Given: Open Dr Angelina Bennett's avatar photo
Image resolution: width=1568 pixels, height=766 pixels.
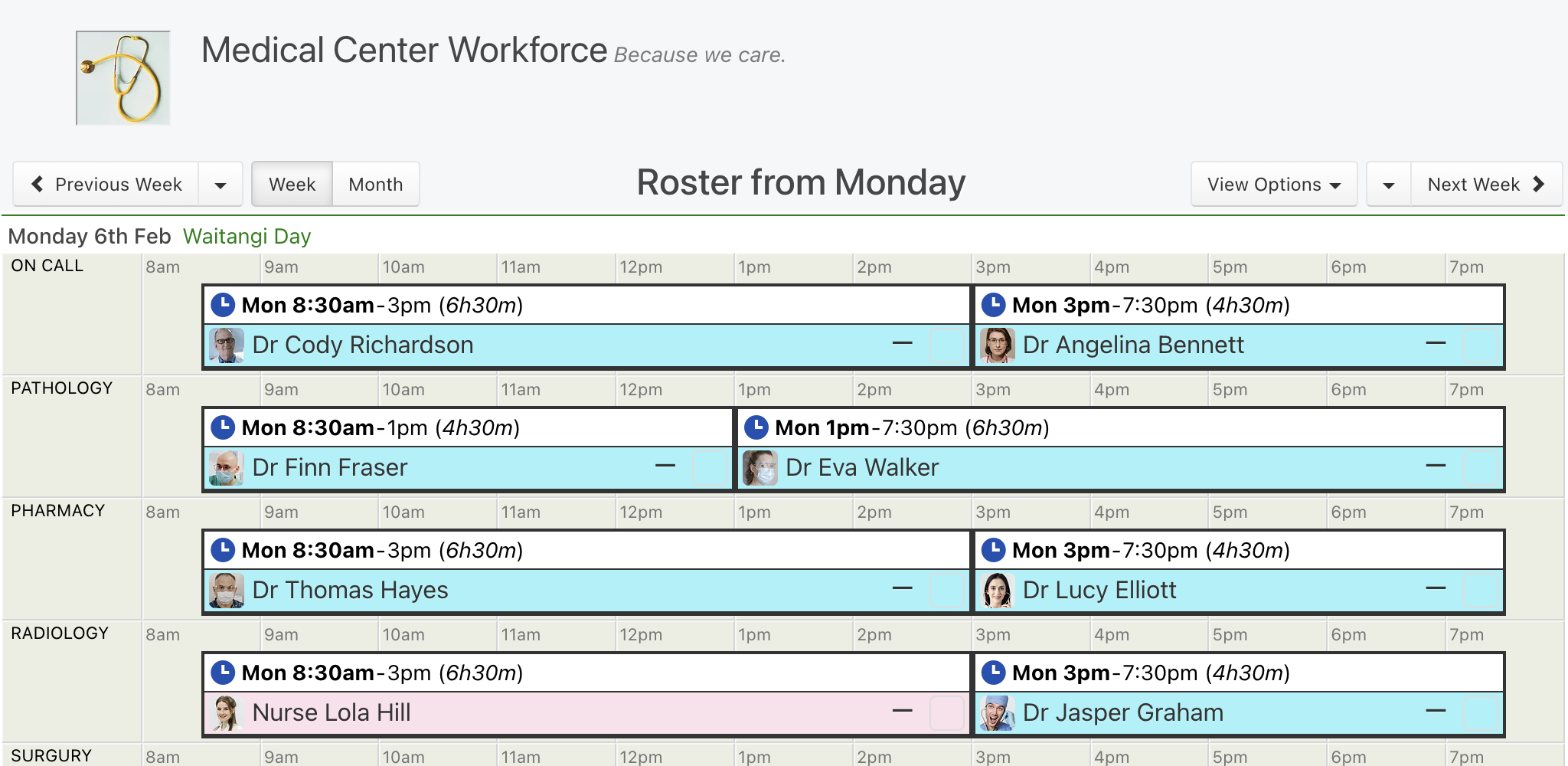Looking at the screenshot, I should (997, 345).
